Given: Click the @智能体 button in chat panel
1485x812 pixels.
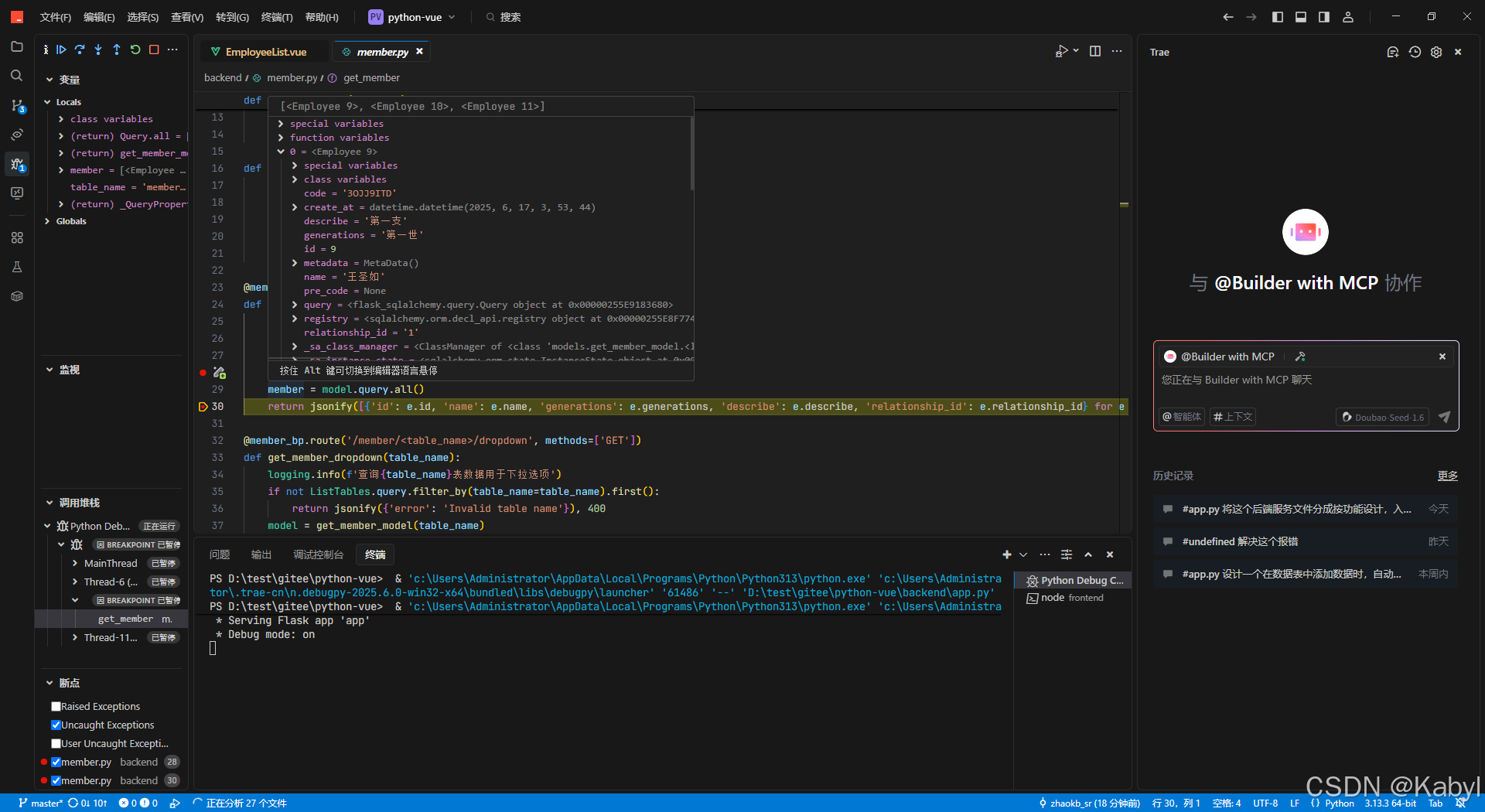Looking at the screenshot, I should pyautogui.click(x=1181, y=417).
